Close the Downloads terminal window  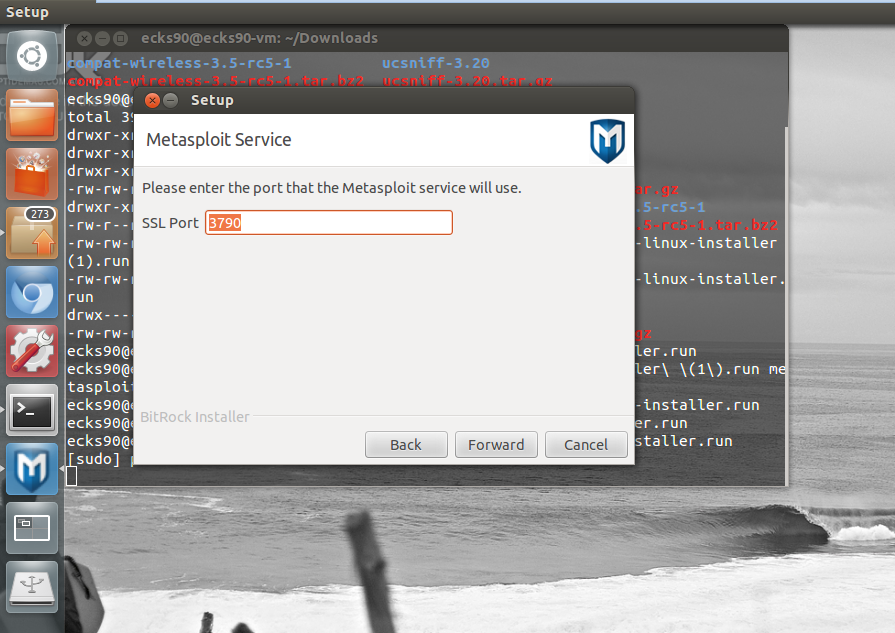pyautogui.click(x=84, y=38)
